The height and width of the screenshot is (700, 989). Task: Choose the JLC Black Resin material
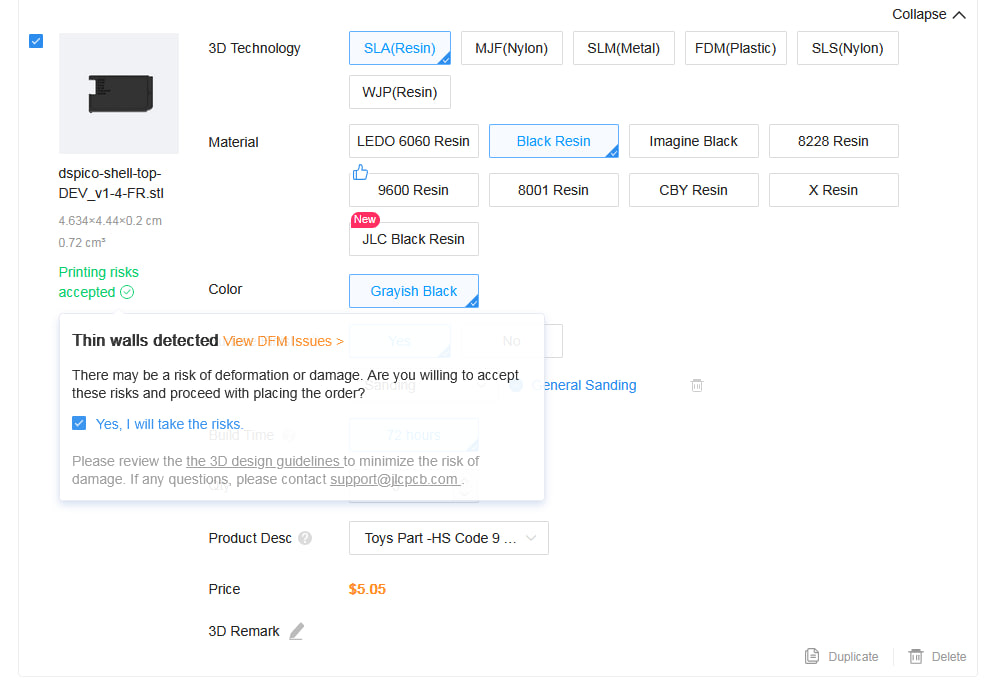[413, 239]
